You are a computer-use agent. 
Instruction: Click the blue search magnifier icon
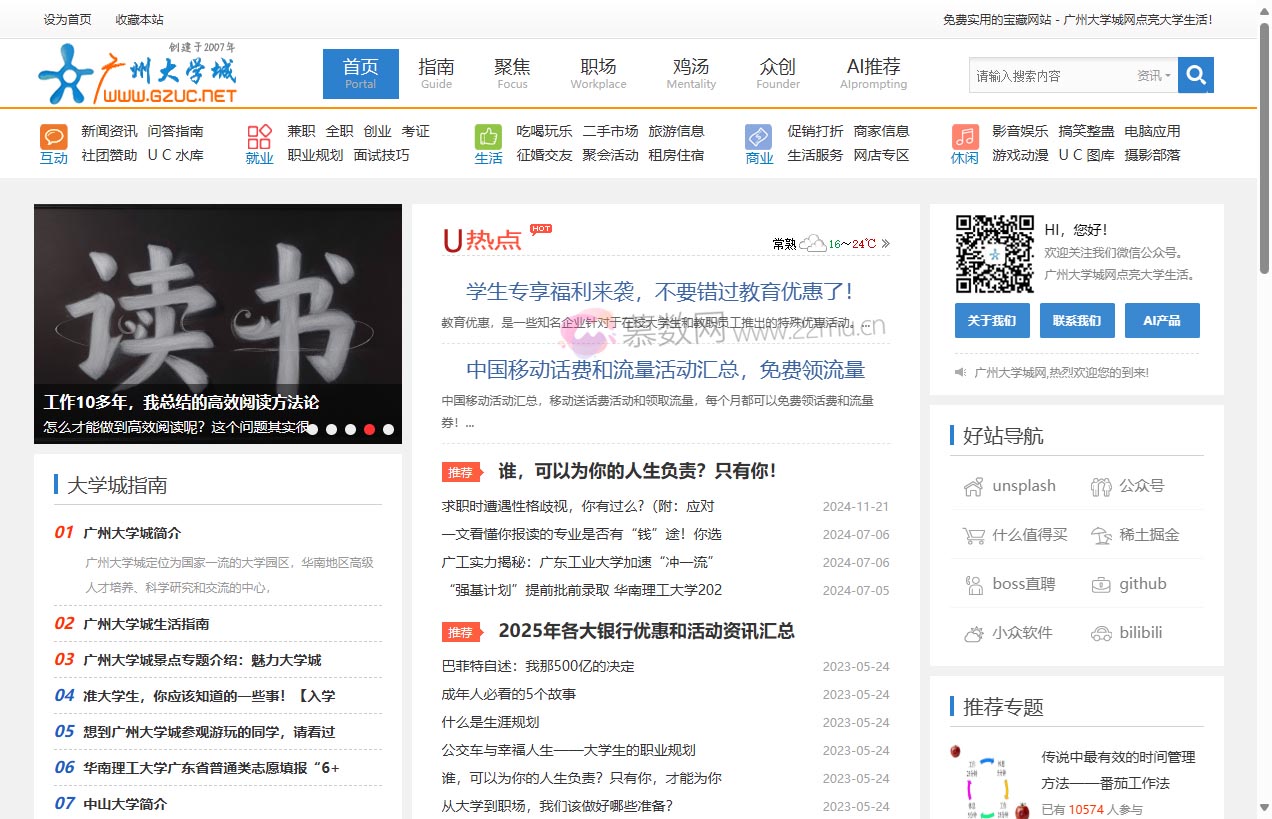1196,75
